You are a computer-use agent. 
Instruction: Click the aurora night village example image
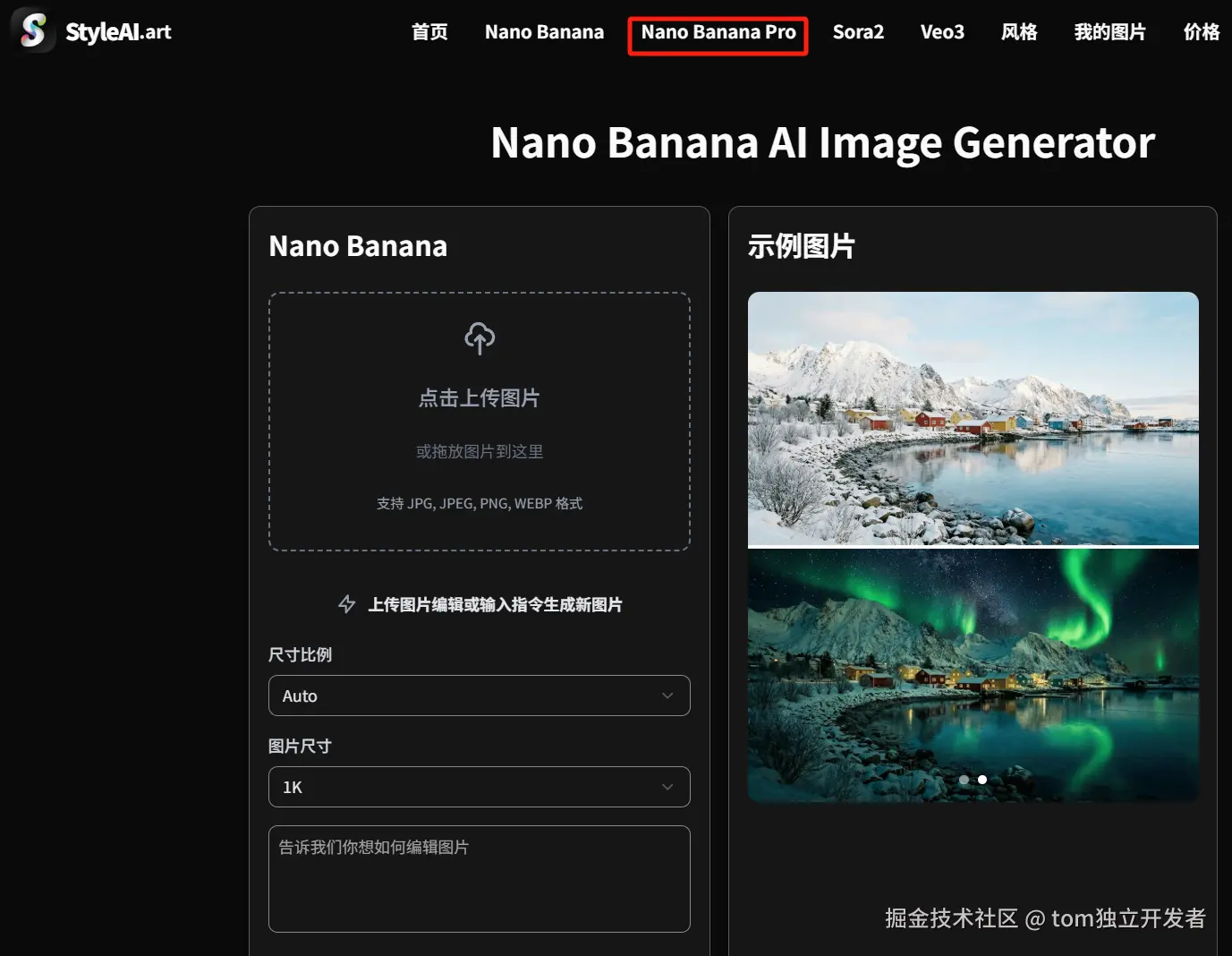[973, 675]
